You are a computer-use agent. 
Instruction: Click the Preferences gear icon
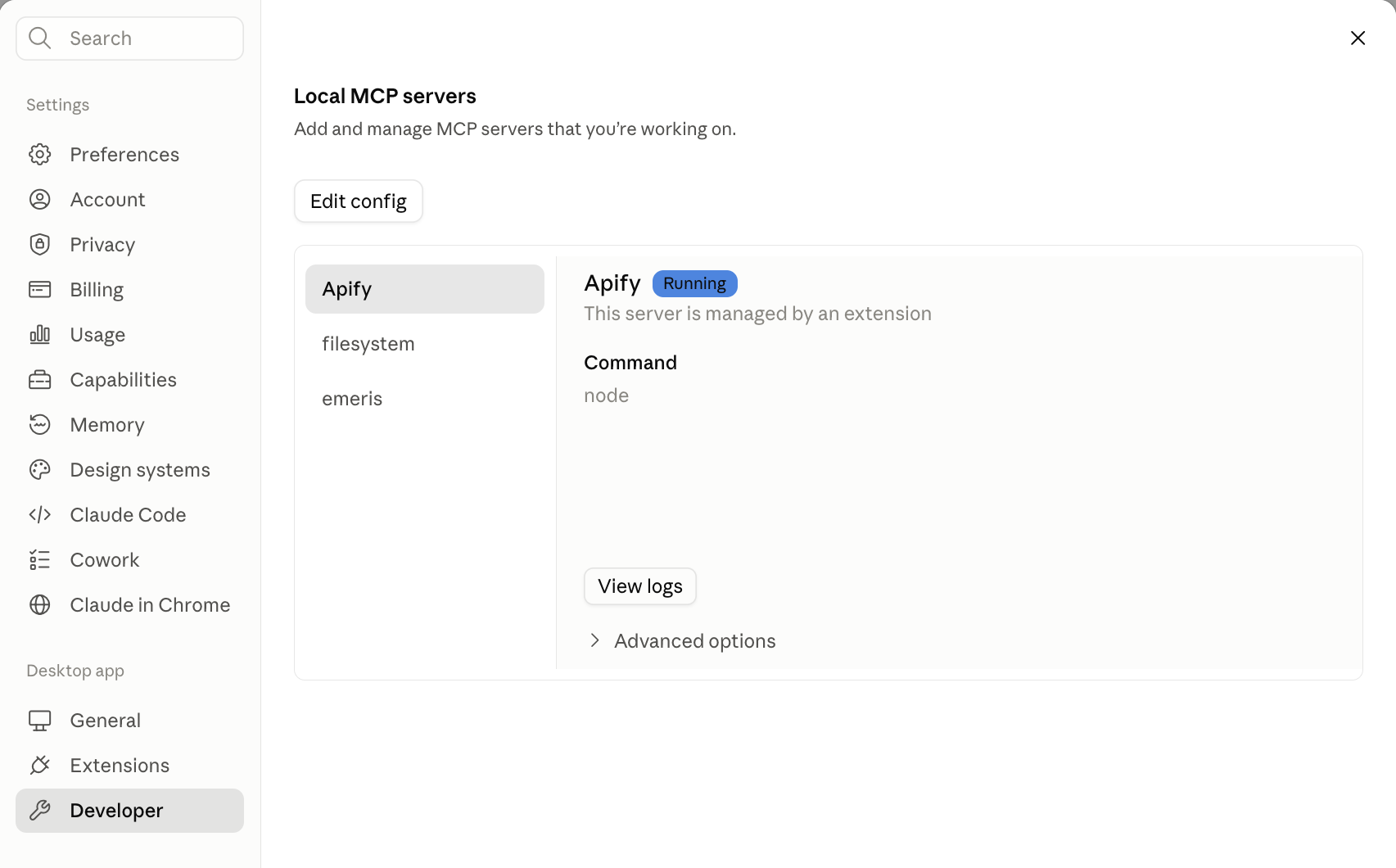(39, 154)
